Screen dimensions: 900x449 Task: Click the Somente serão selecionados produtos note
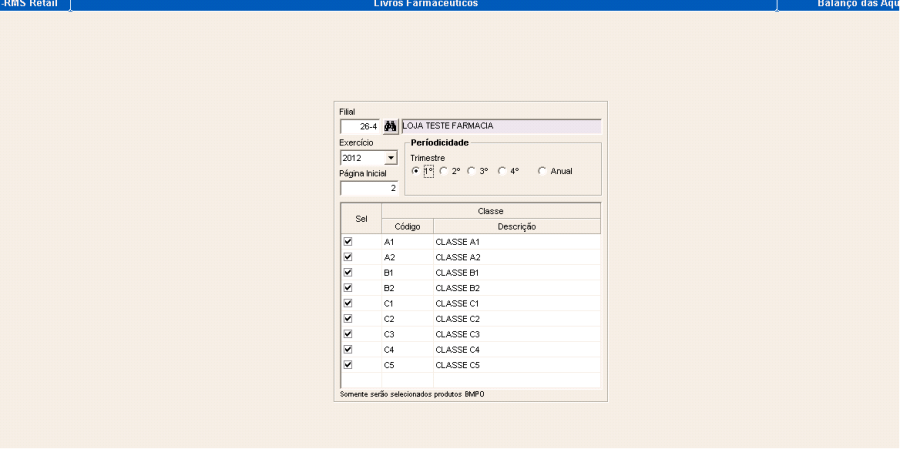[412, 394]
